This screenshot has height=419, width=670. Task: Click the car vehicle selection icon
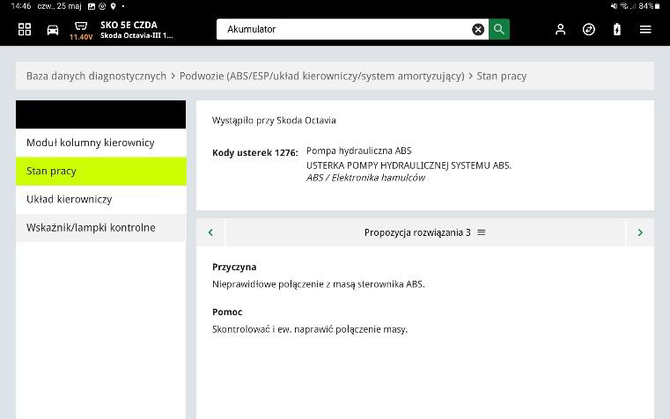pyautogui.click(x=52, y=30)
